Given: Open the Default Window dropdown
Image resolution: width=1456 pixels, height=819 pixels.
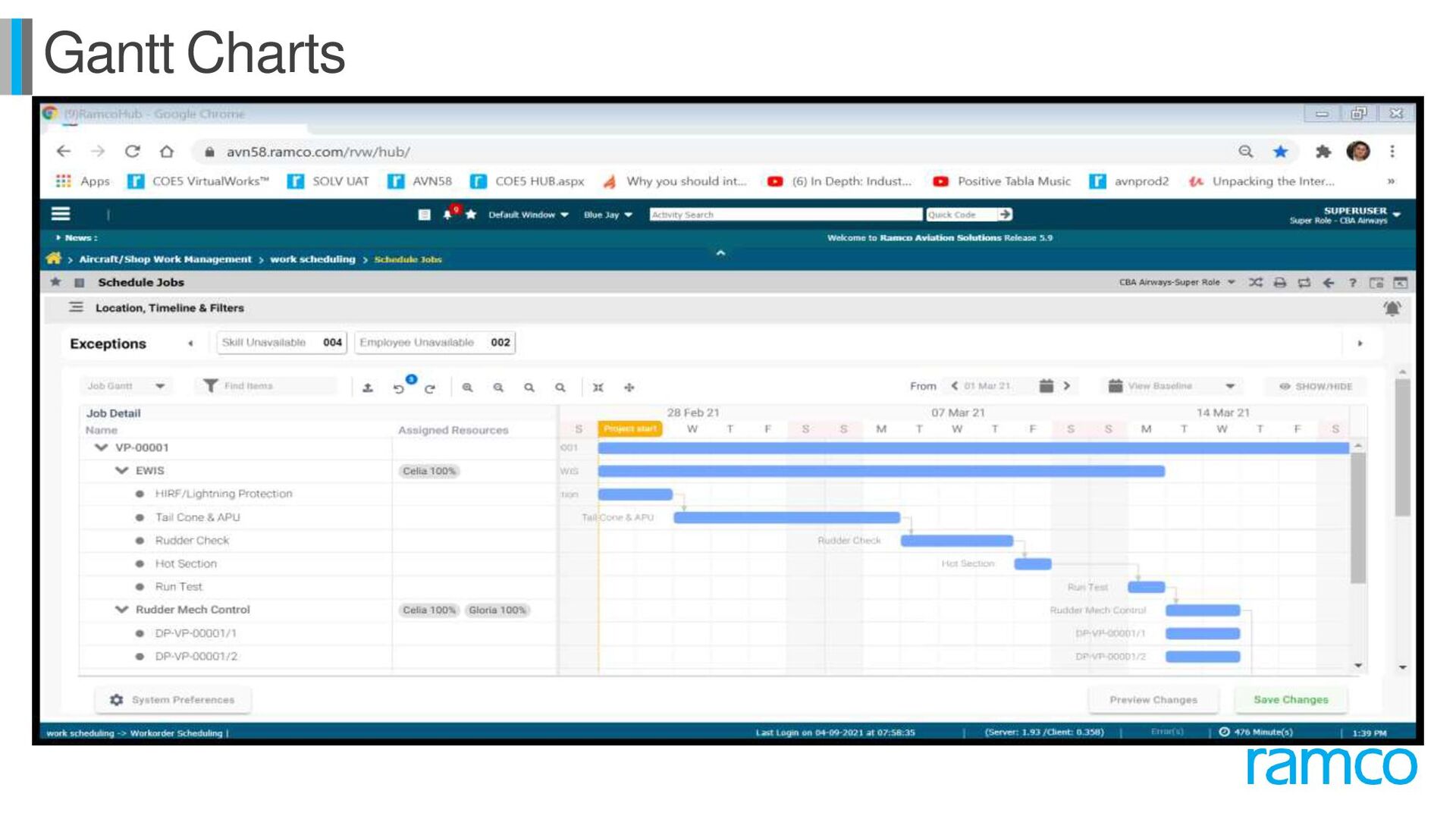Looking at the screenshot, I should click(x=529, y=215).
